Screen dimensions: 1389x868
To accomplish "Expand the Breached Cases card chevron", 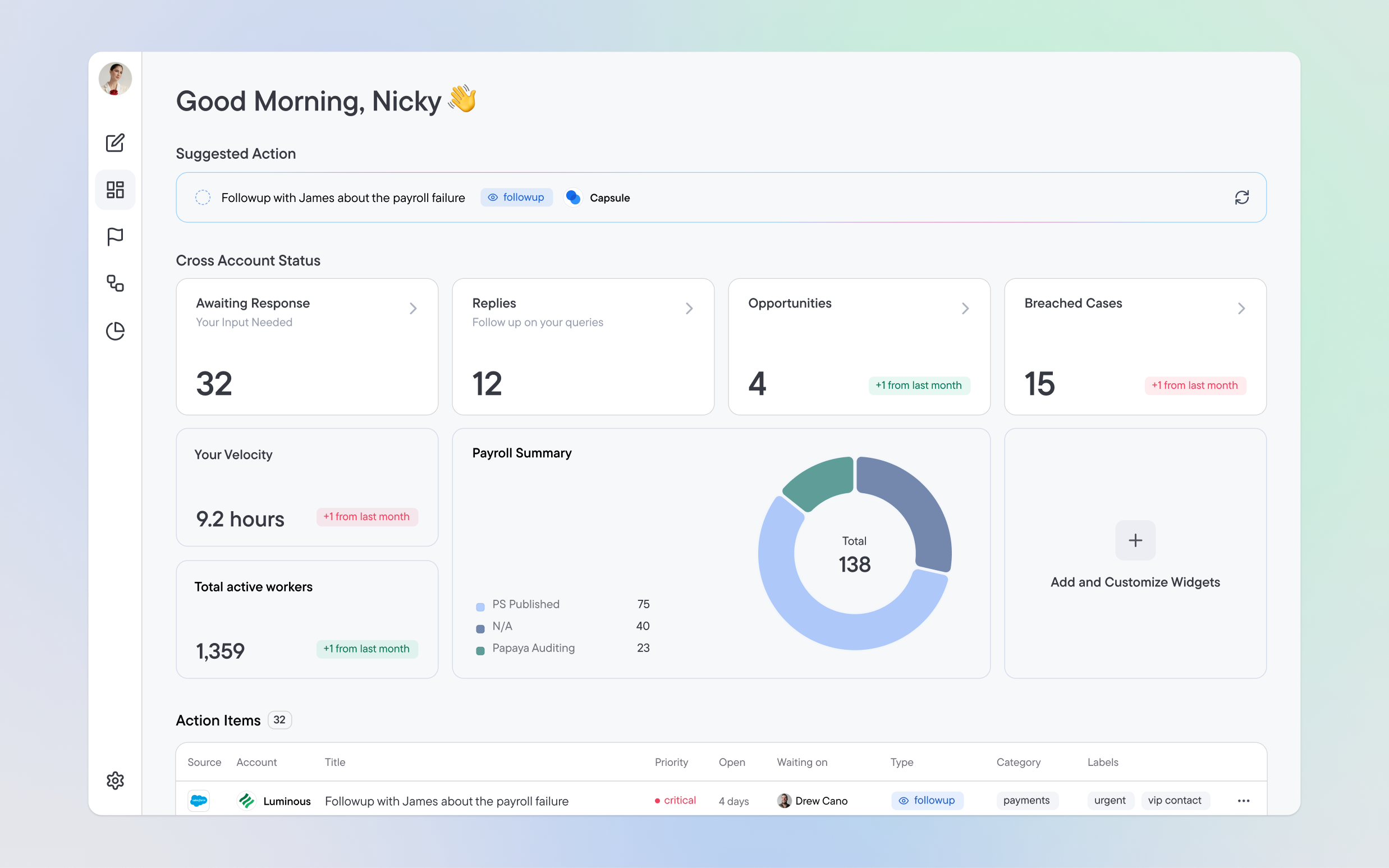I will (1241, 309).
